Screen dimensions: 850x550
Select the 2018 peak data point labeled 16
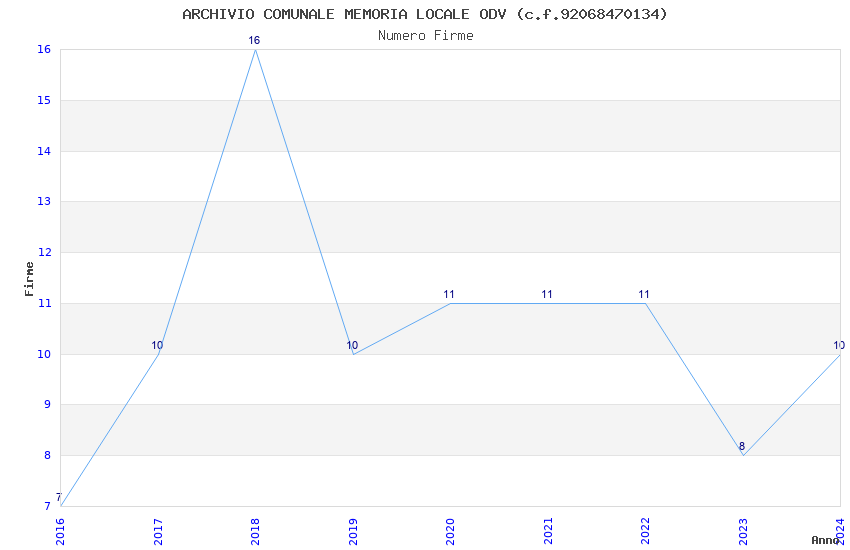coord(255,49)
